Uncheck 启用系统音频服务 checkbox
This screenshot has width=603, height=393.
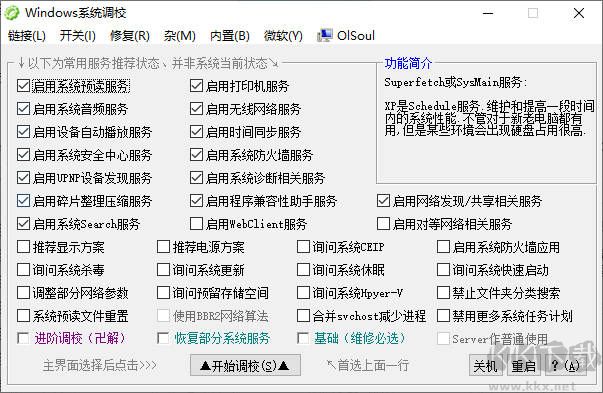click(x=23, y=109)
